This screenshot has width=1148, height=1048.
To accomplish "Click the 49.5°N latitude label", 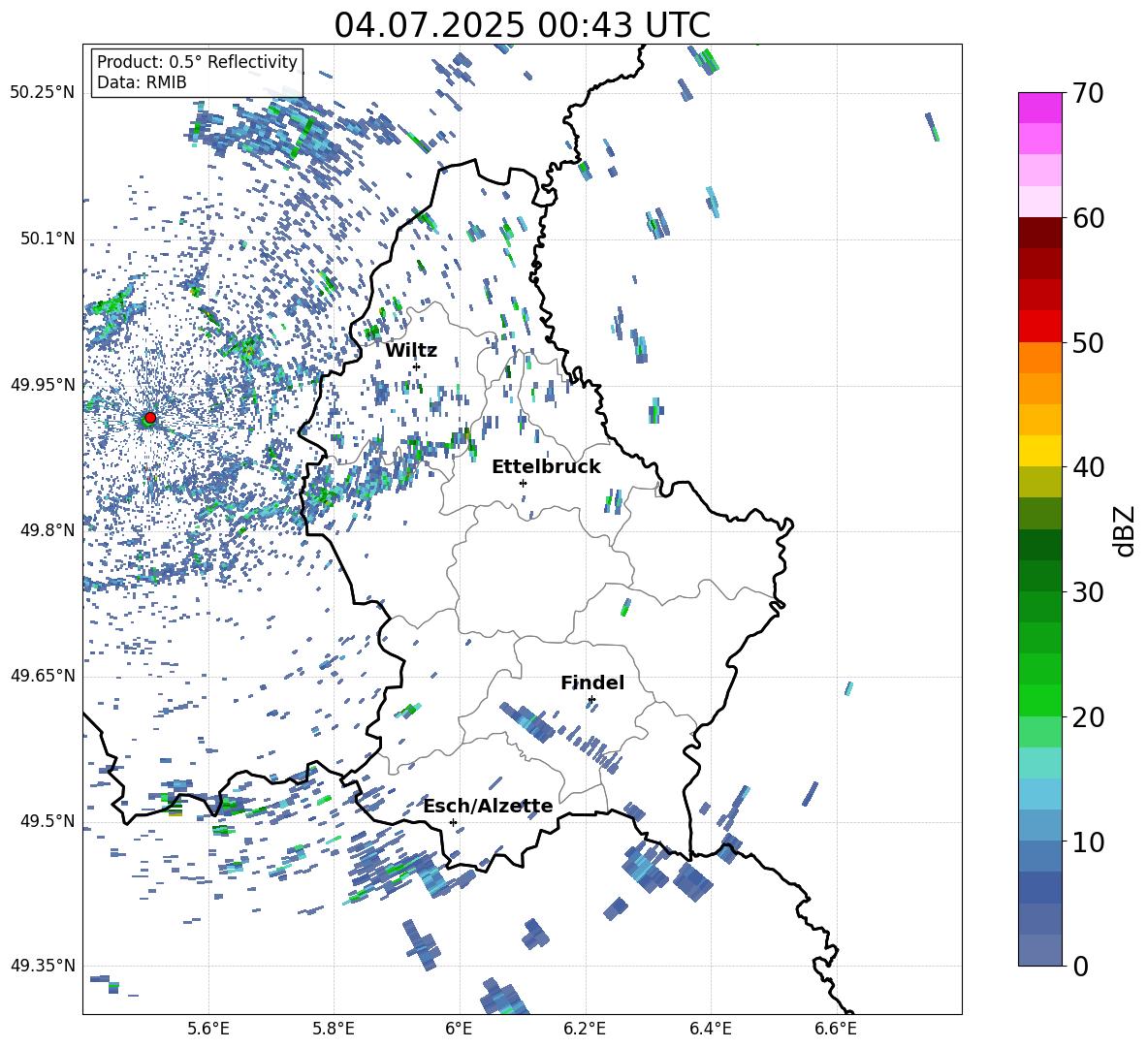I will point(48,821).
